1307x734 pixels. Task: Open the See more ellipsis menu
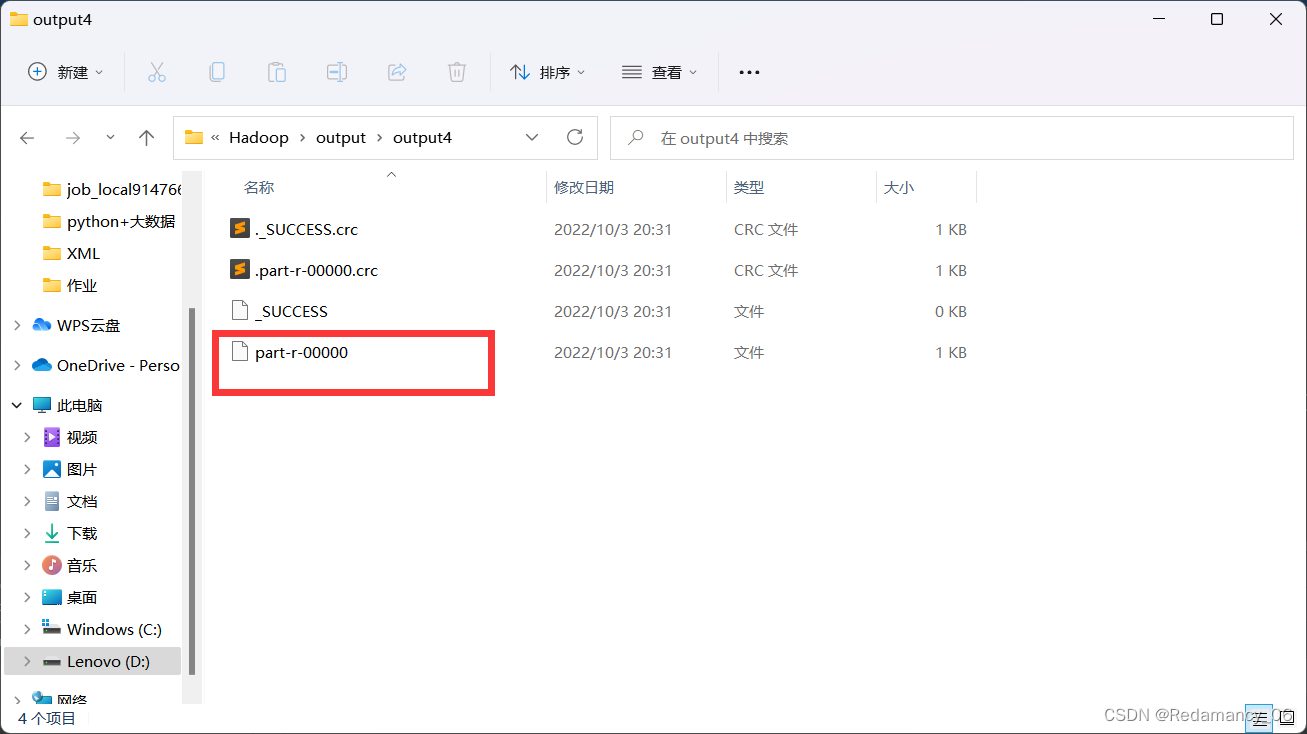[749, 72]
